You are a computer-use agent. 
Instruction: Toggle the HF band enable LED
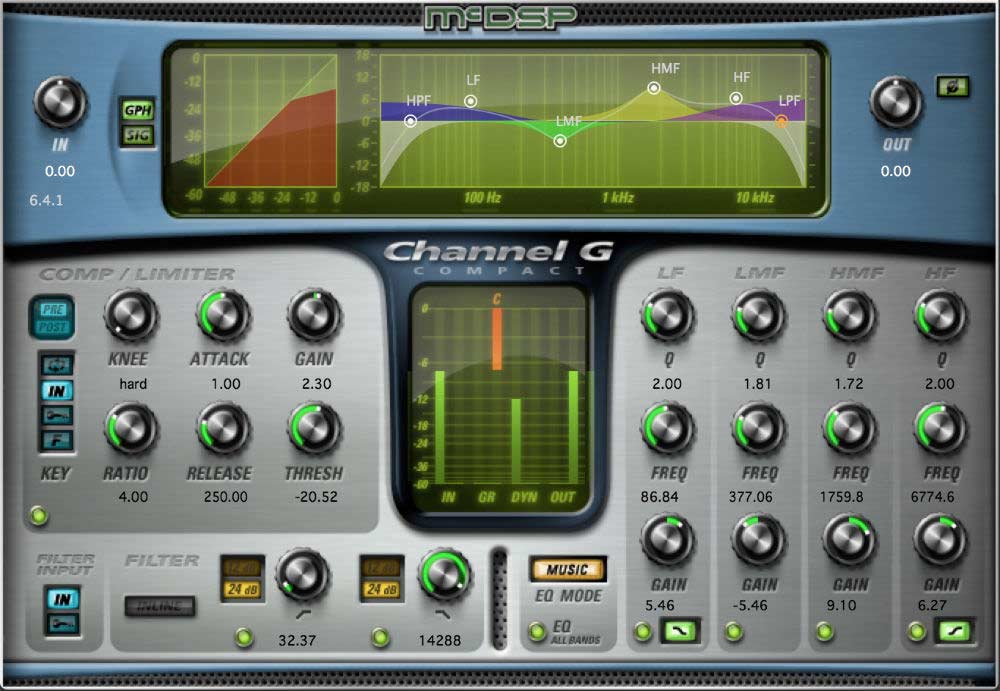(x=917, y=632)
